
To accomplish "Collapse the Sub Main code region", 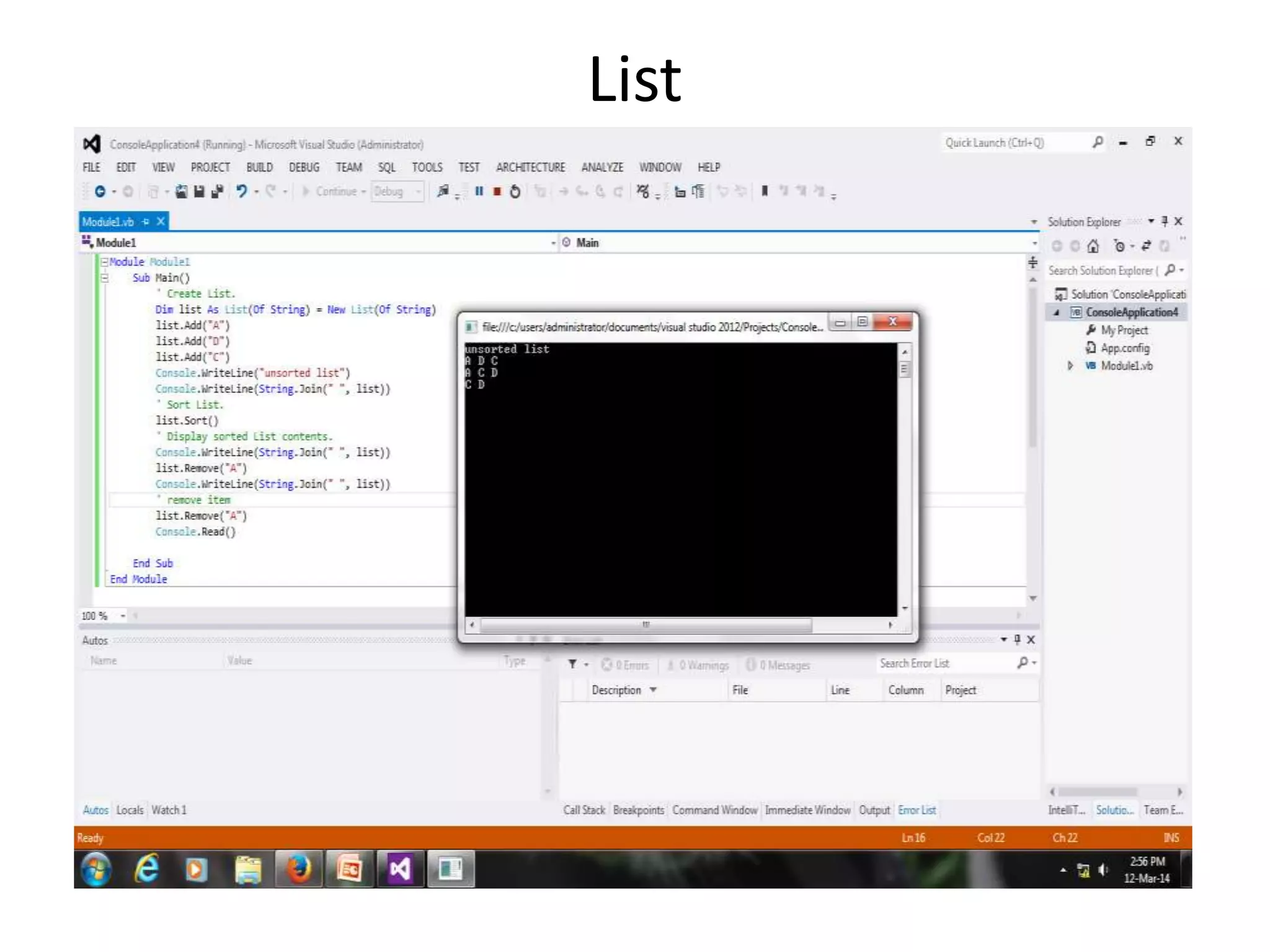I will 105,278.
